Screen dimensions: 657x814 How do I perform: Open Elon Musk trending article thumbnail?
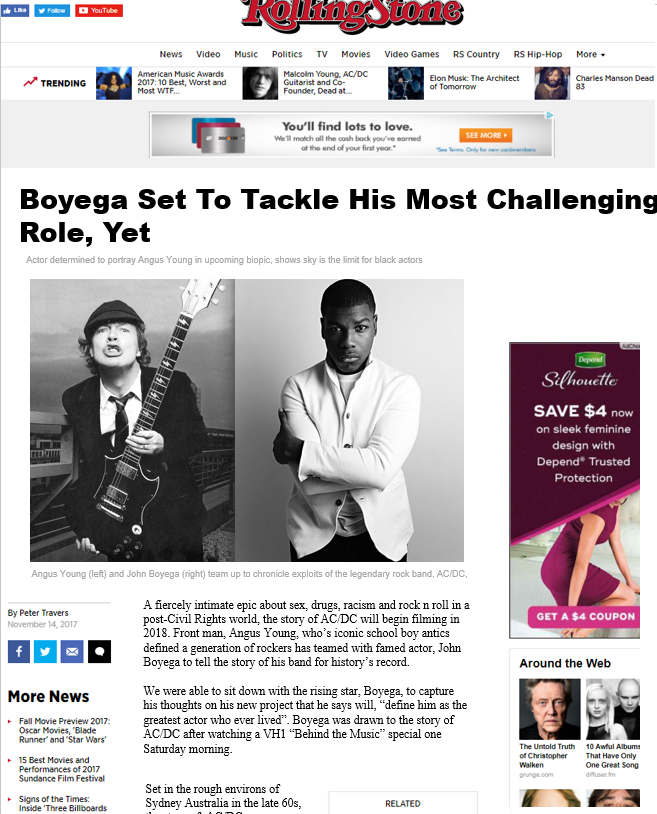point(406,83)
